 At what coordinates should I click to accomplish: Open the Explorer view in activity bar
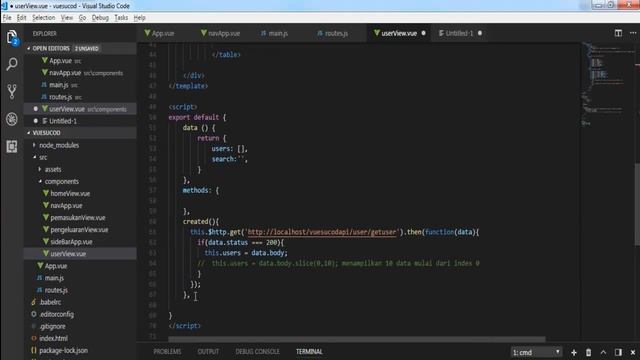[12, 37]
